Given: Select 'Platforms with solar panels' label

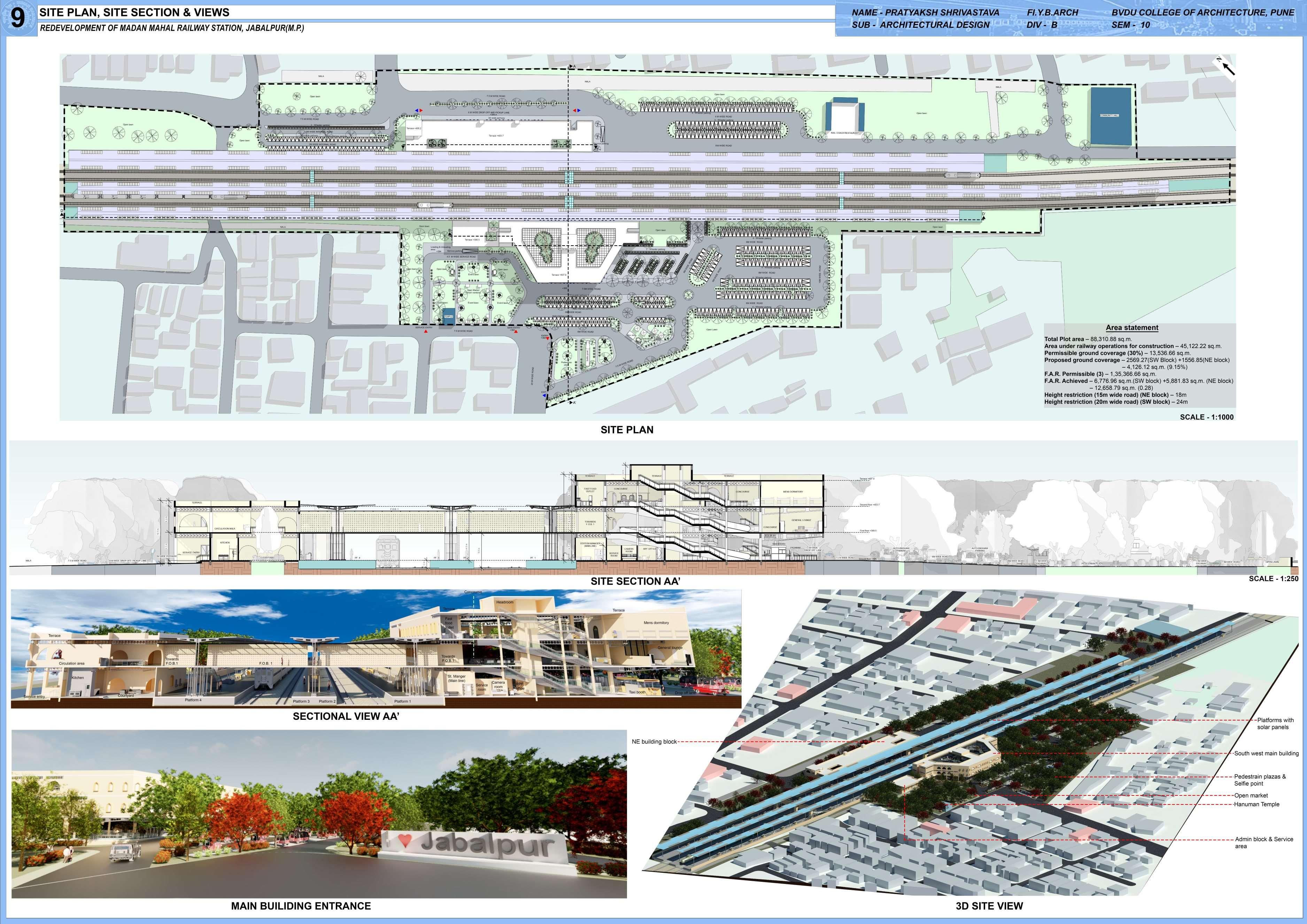Looking at the screenshot, I should 1275,724.
